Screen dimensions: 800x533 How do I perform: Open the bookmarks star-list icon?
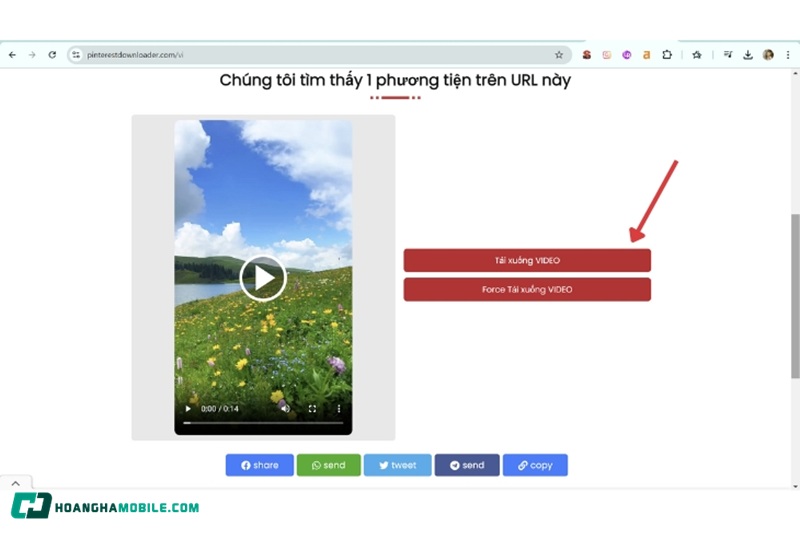point(696,55)
